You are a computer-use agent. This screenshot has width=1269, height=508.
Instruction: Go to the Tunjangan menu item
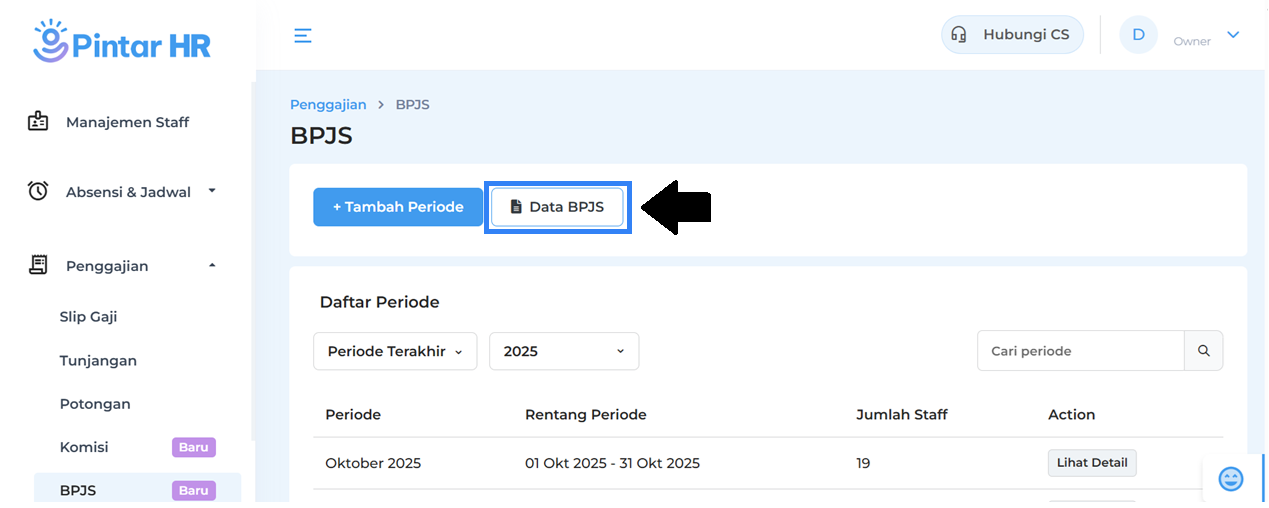(x=98, y=361)
